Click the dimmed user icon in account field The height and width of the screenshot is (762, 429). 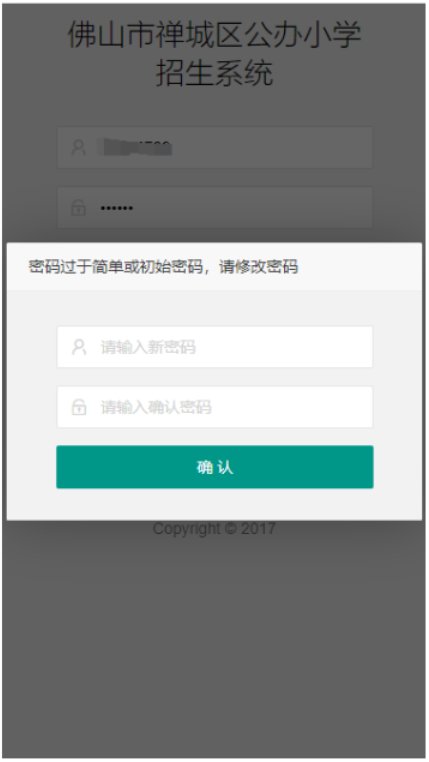point(78,147)
